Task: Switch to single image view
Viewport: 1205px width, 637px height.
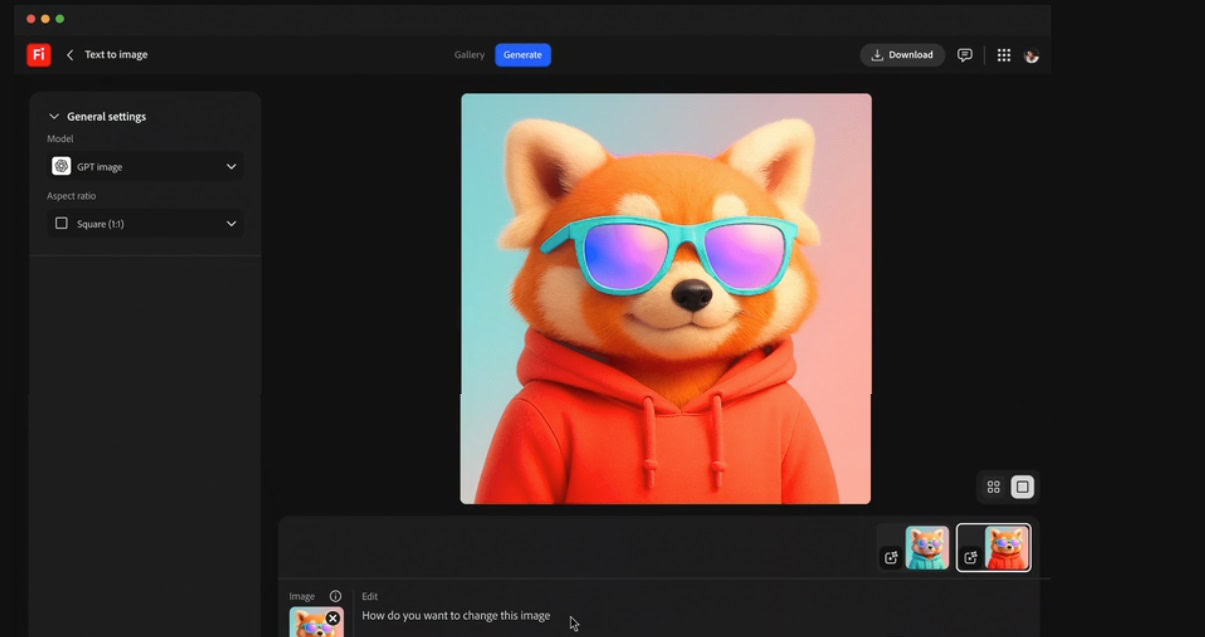Action: click(x=1021, y=487)
